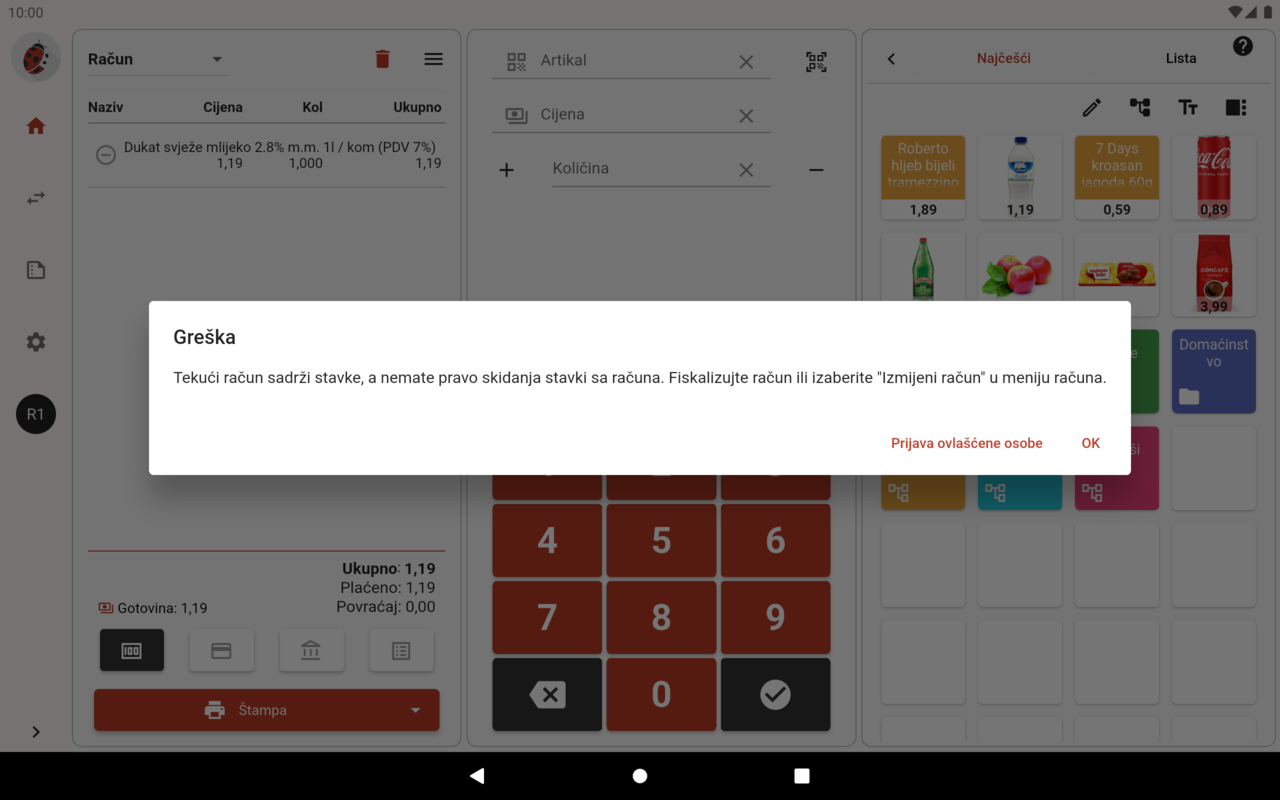Switch to the Najčešći tab

tap(1004, 58)
